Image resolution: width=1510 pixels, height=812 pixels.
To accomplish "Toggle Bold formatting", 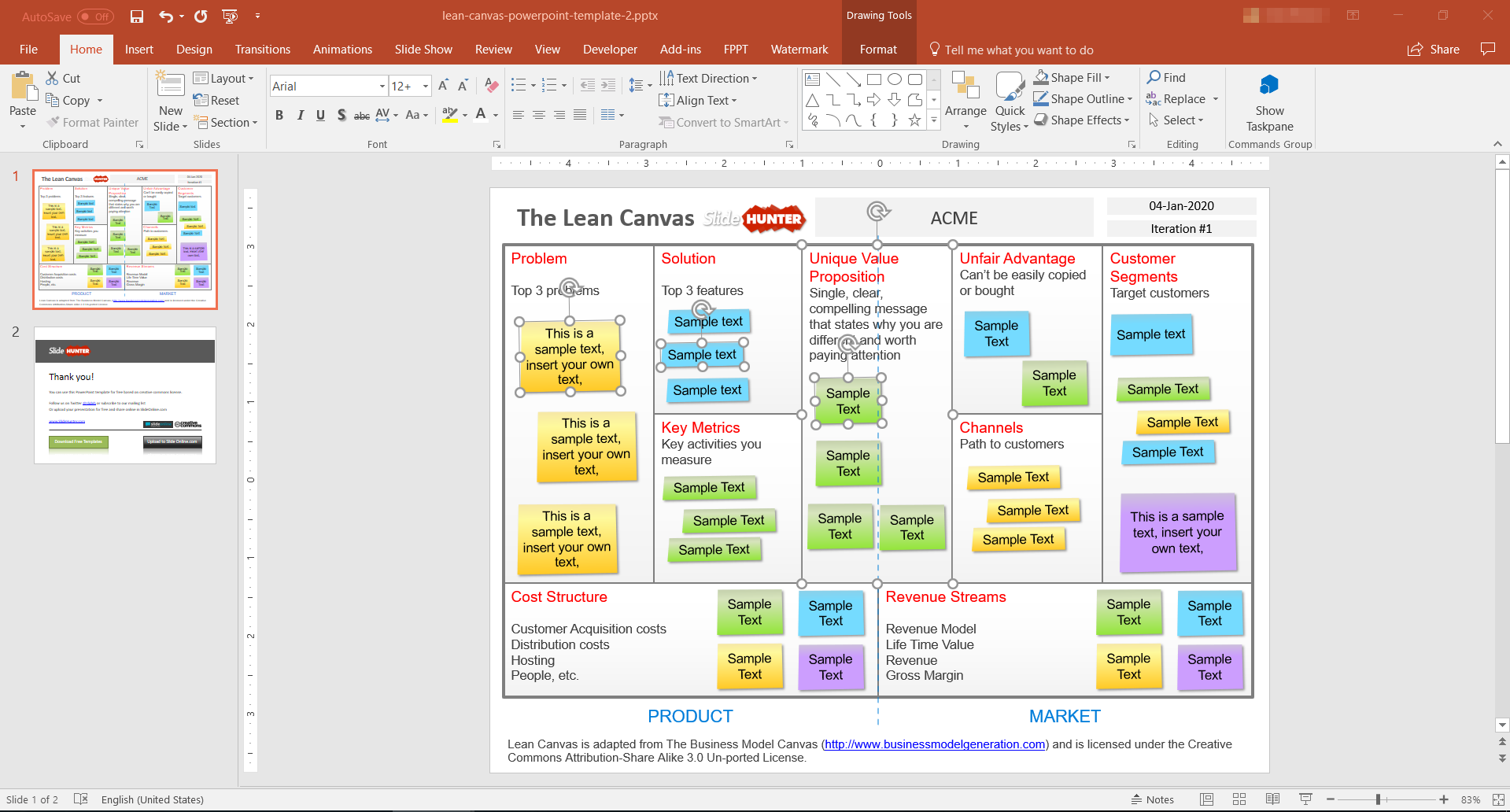I will [x=279, y=116].
